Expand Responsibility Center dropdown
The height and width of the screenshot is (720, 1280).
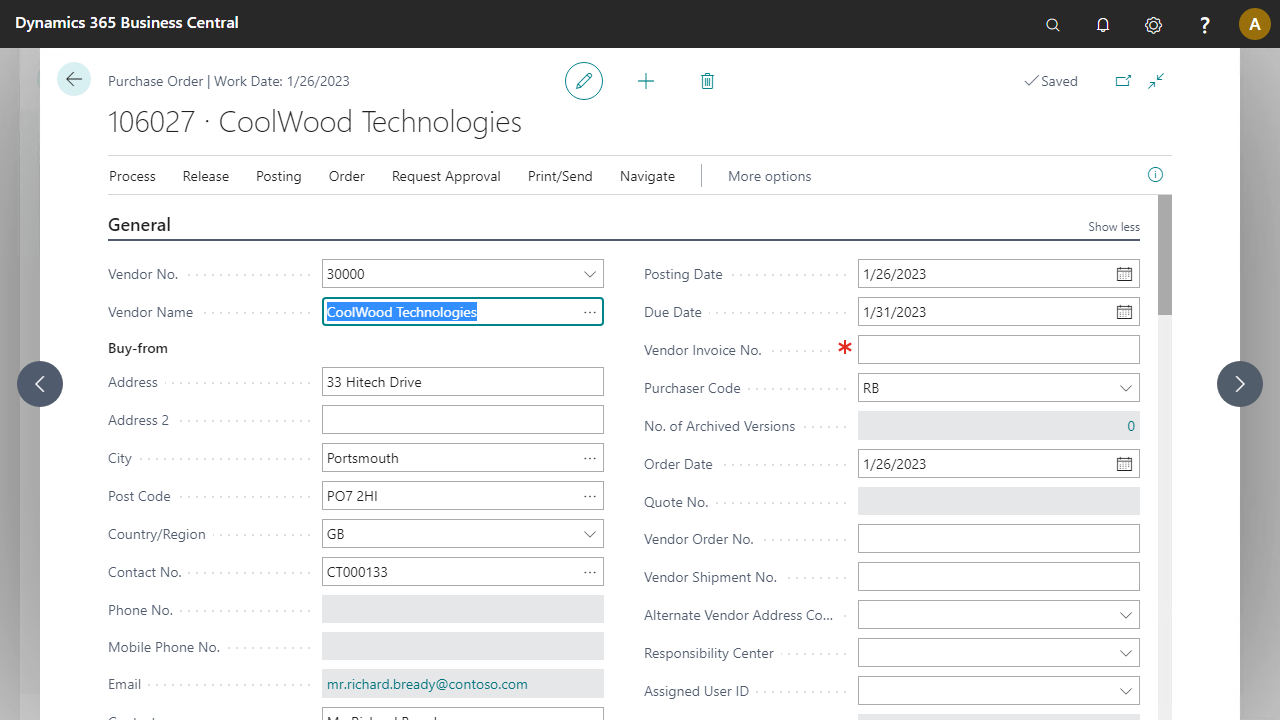1126,653
